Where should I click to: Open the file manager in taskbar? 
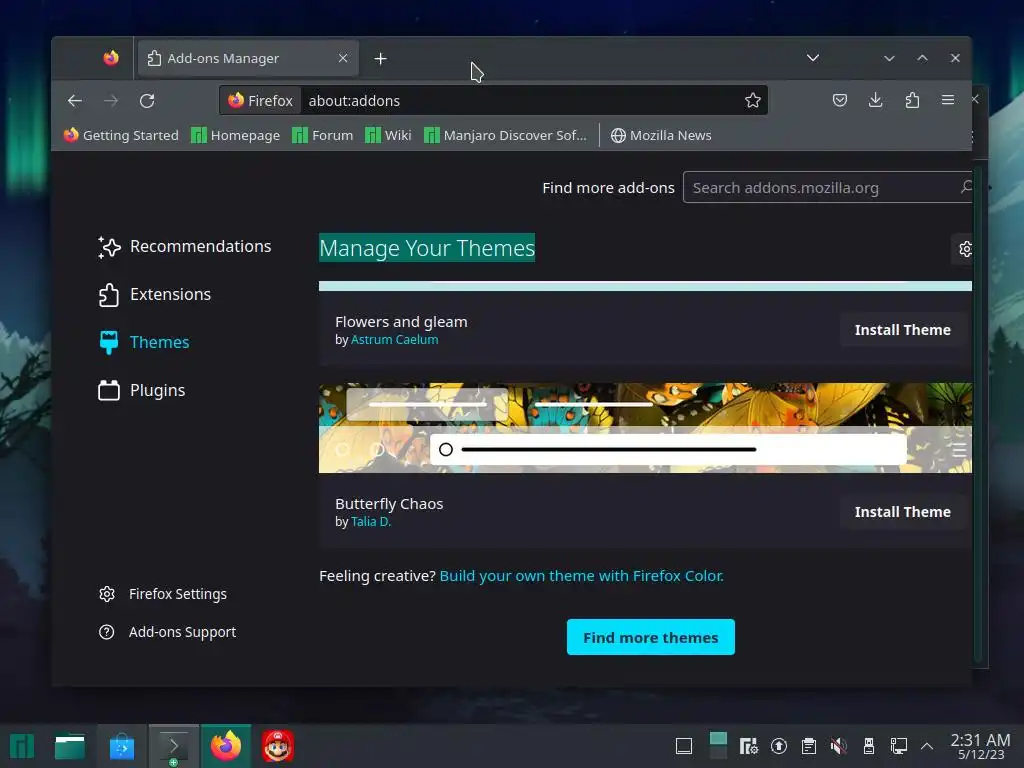tap(70, 746)
